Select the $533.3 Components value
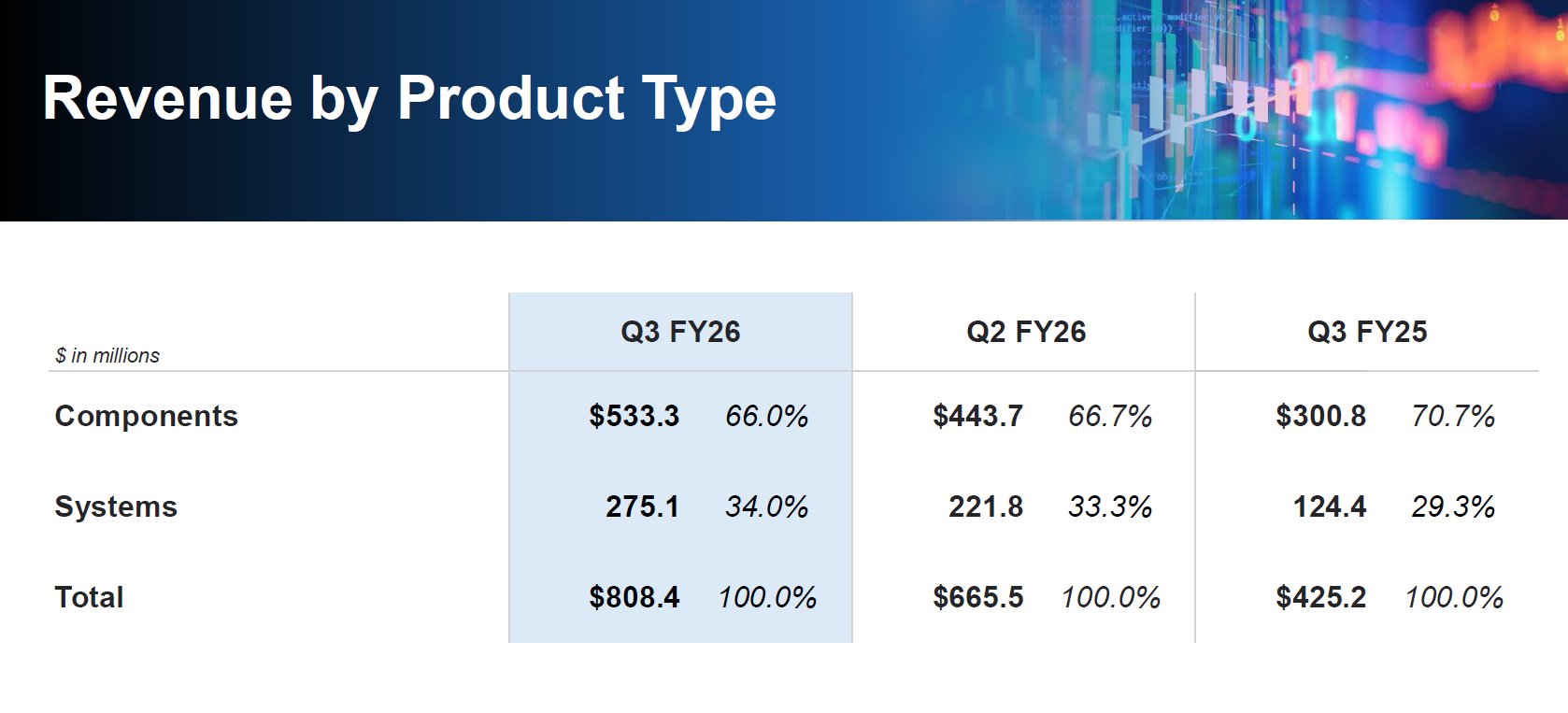The width and height of the screenshot is (1568, 713). (634, 416)
